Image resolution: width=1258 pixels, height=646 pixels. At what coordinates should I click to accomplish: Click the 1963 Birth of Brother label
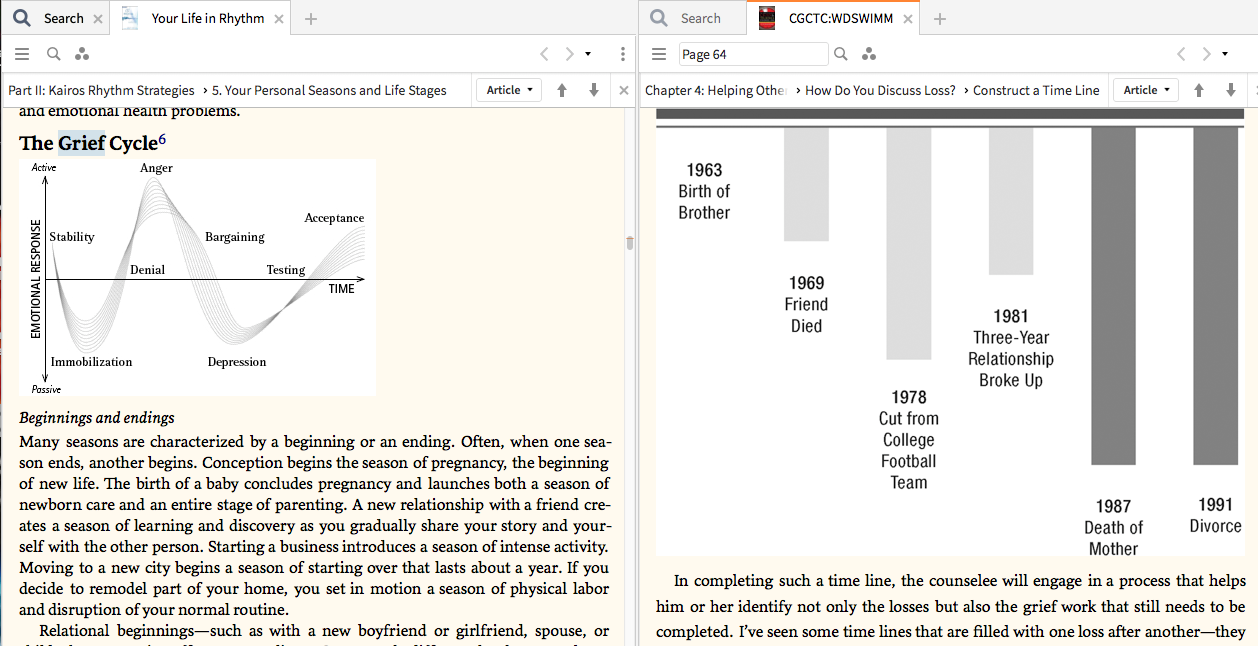[x=704, y=191]
